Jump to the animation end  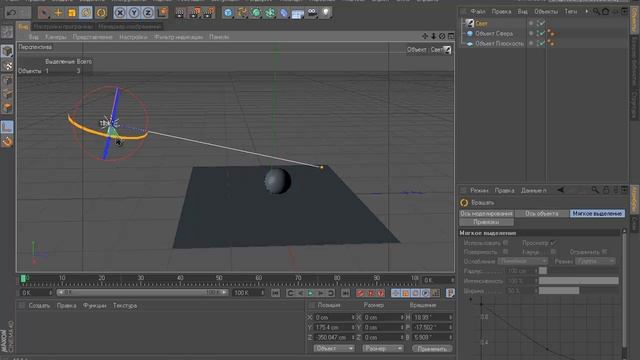pyautogui.click(x=345, y=293)
